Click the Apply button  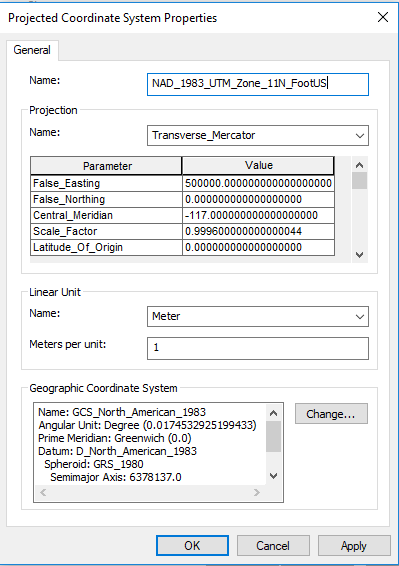(354, 545)
